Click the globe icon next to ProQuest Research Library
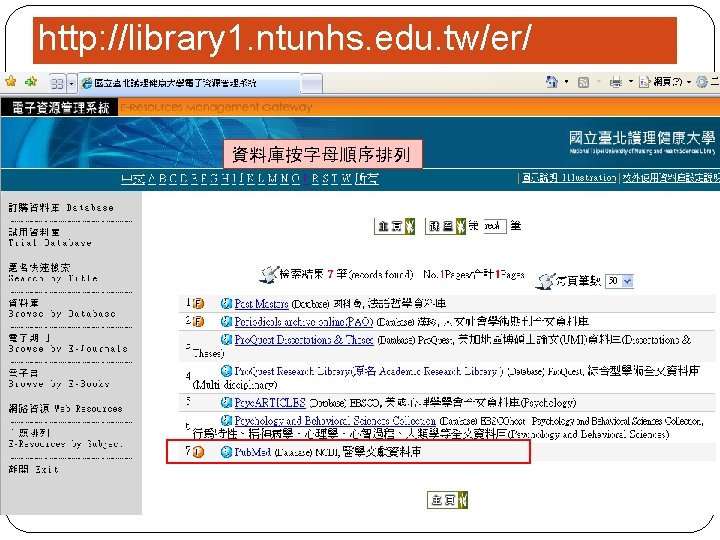This screenshot has width=720, height=540. pos(226,371)
